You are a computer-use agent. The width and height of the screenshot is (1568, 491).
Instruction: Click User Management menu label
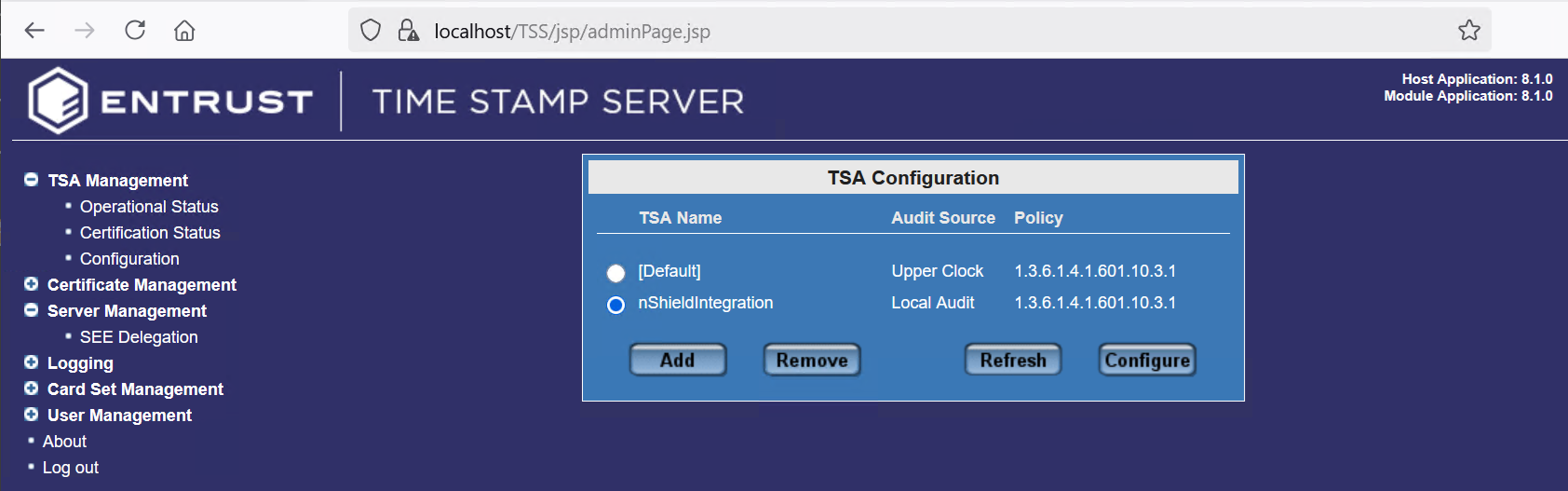pos(119,416)
